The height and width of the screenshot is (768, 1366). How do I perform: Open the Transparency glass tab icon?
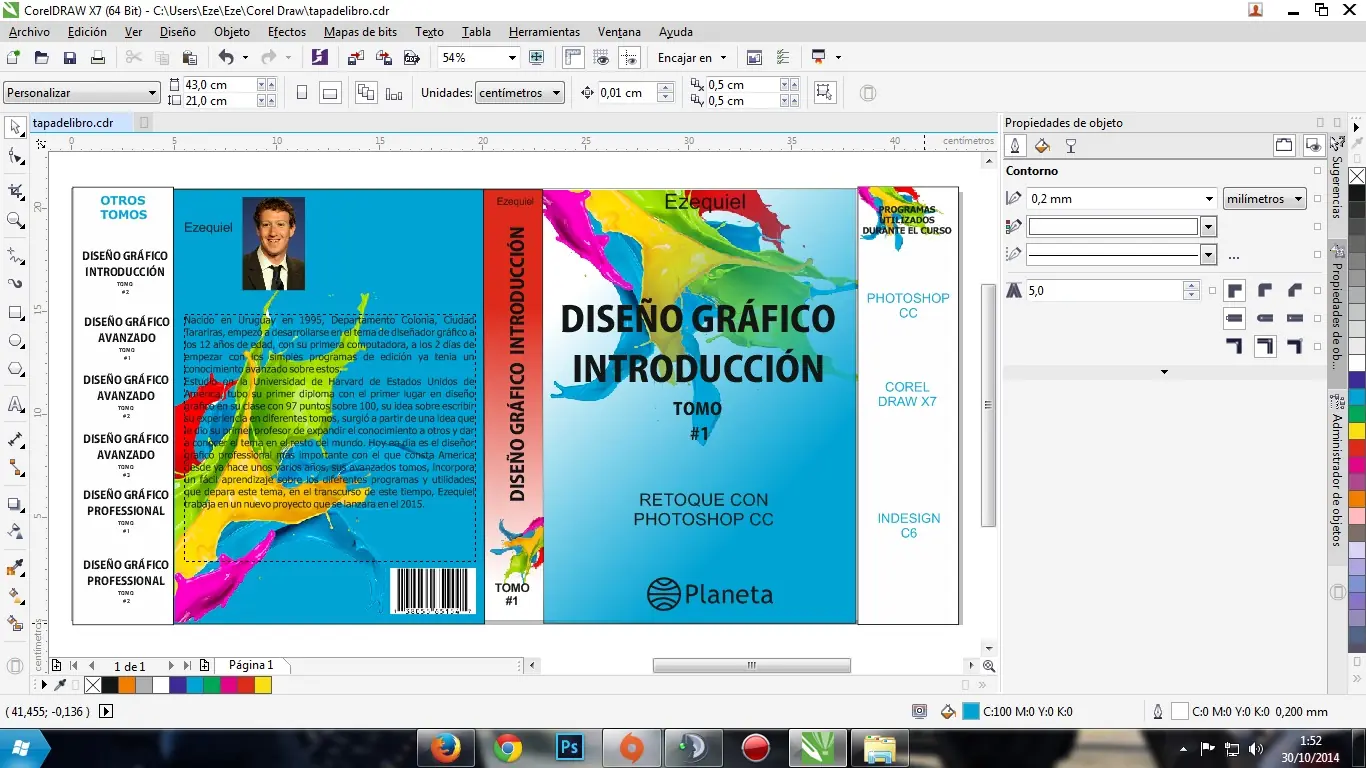[x=1070, y=146]
